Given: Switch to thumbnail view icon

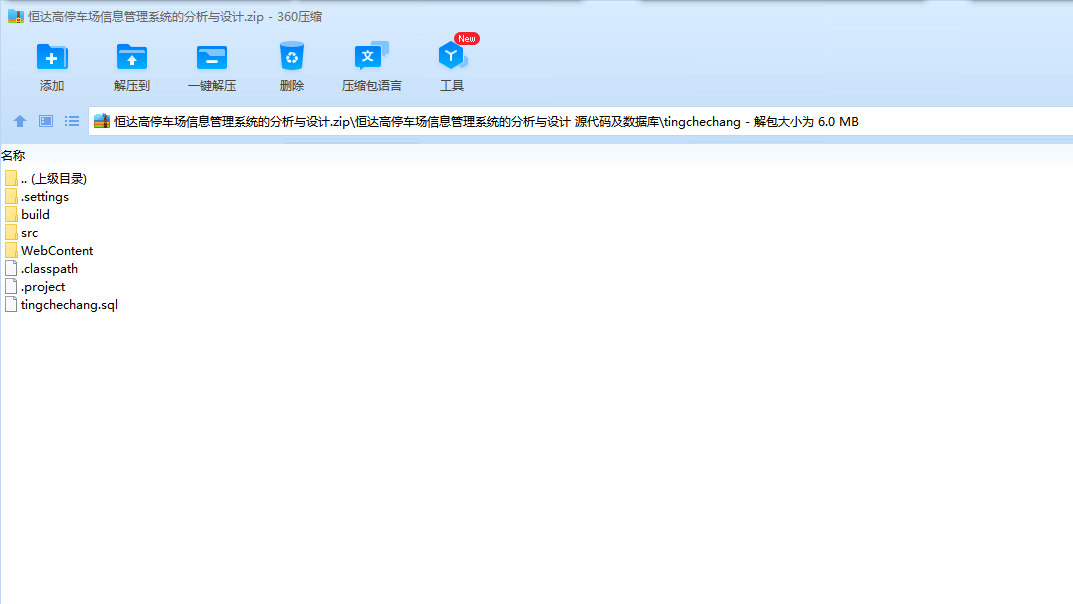Looking at the screenshot, I should [46, 121].
